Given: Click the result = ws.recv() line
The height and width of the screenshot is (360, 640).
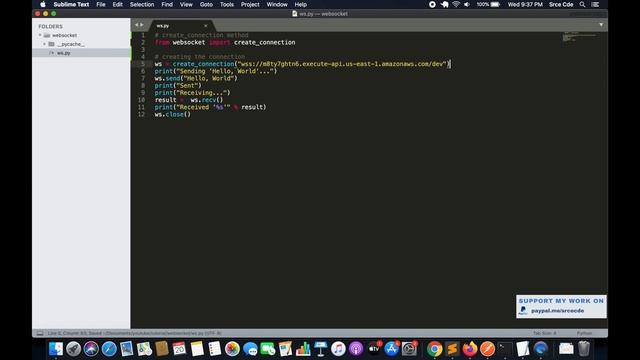Looking at the screenshot, I should tap(189, 100).
